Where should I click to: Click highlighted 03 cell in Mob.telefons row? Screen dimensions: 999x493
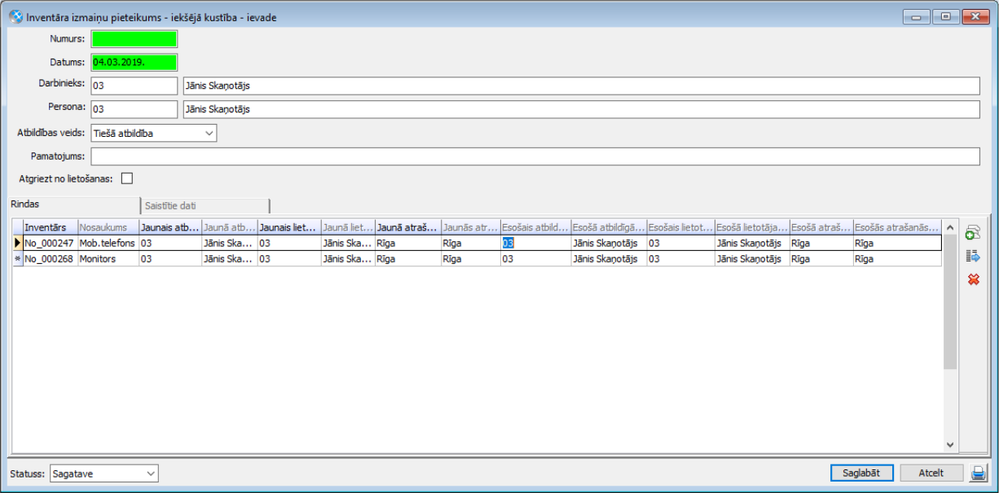coord(535,243)
